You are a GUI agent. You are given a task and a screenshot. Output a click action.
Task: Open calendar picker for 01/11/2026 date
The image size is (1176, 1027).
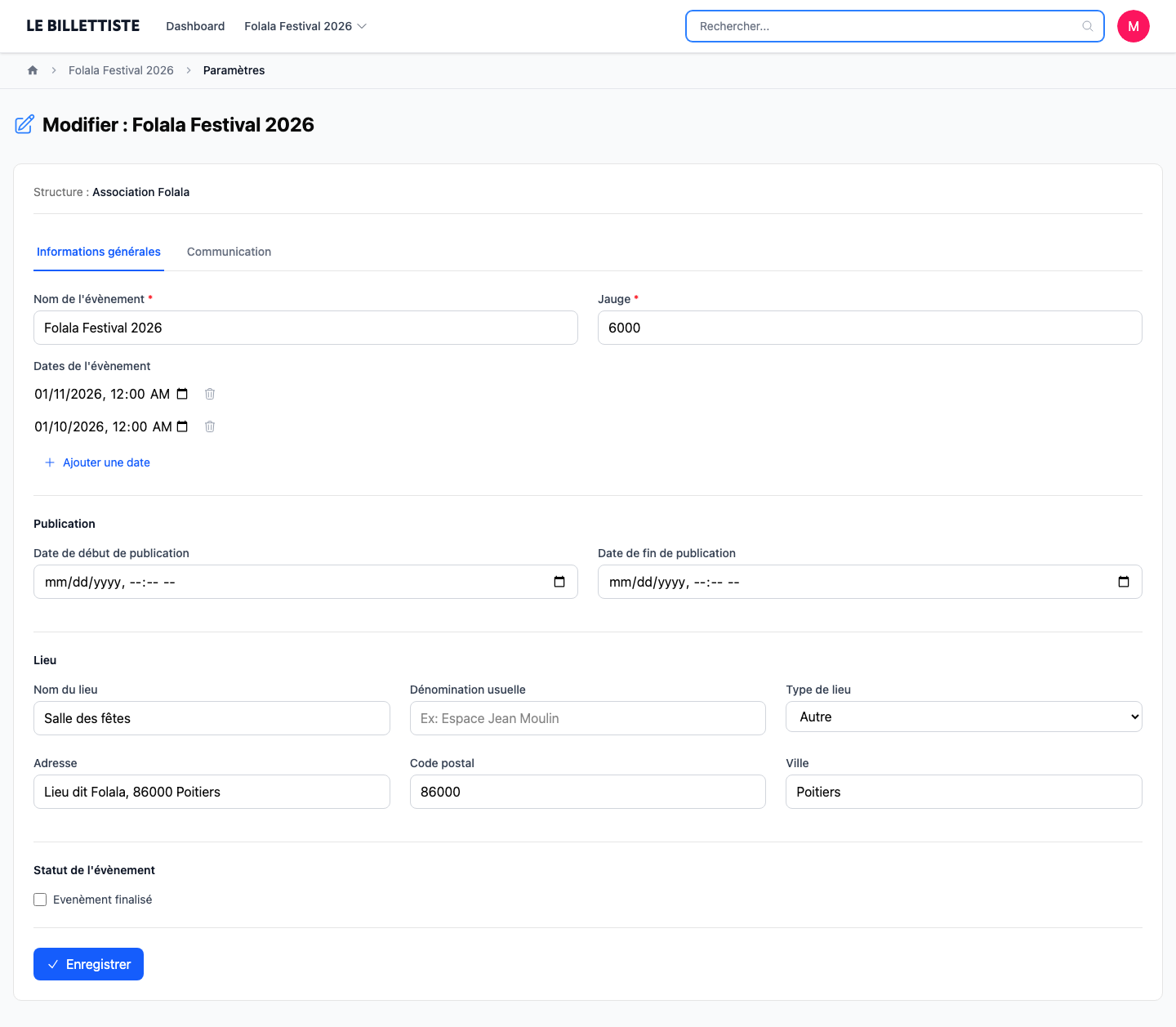(182, 394)
